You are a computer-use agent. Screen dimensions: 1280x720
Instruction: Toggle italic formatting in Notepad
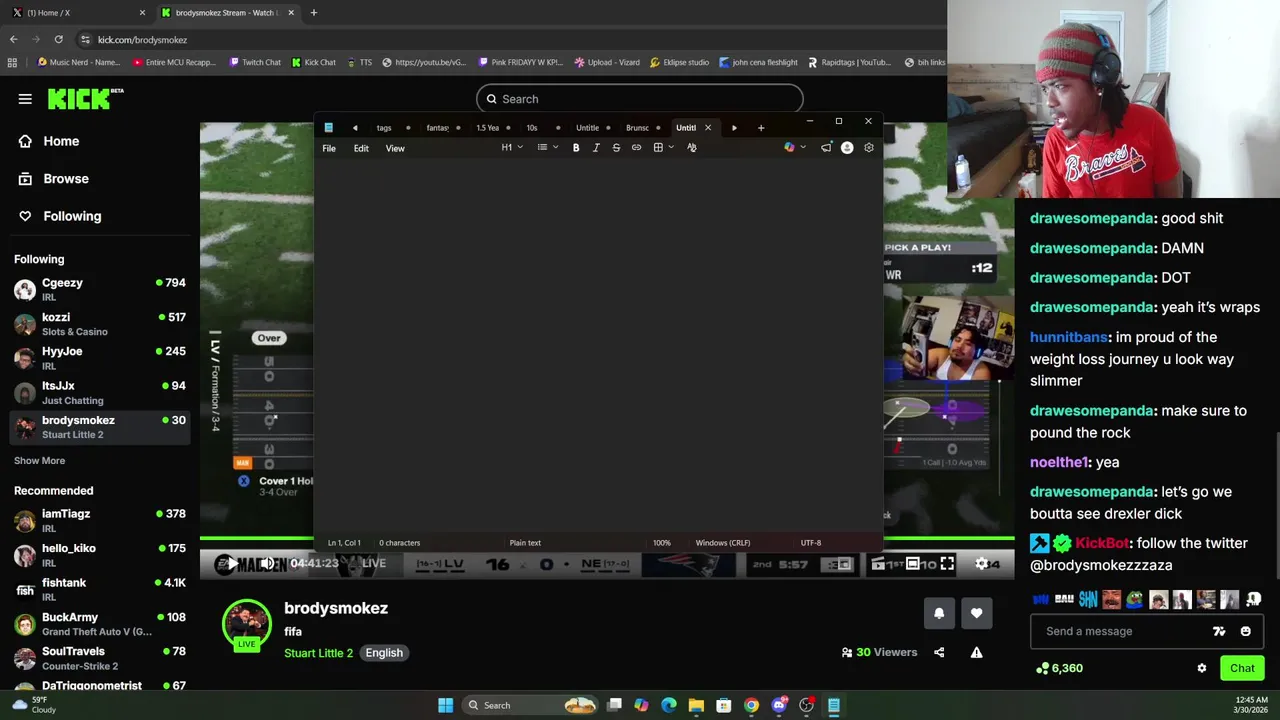tap(596, 148)
